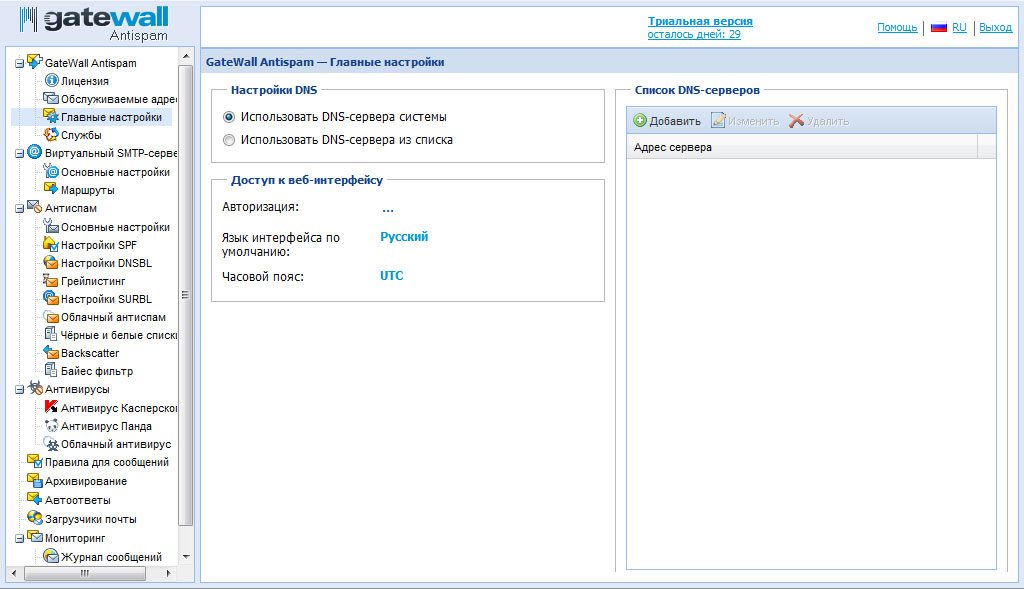Click the Виртуальный SMTP-сервер globe icon
Image resolution: width=1024 pixels, height=589 pixels.
click(35, 152)
